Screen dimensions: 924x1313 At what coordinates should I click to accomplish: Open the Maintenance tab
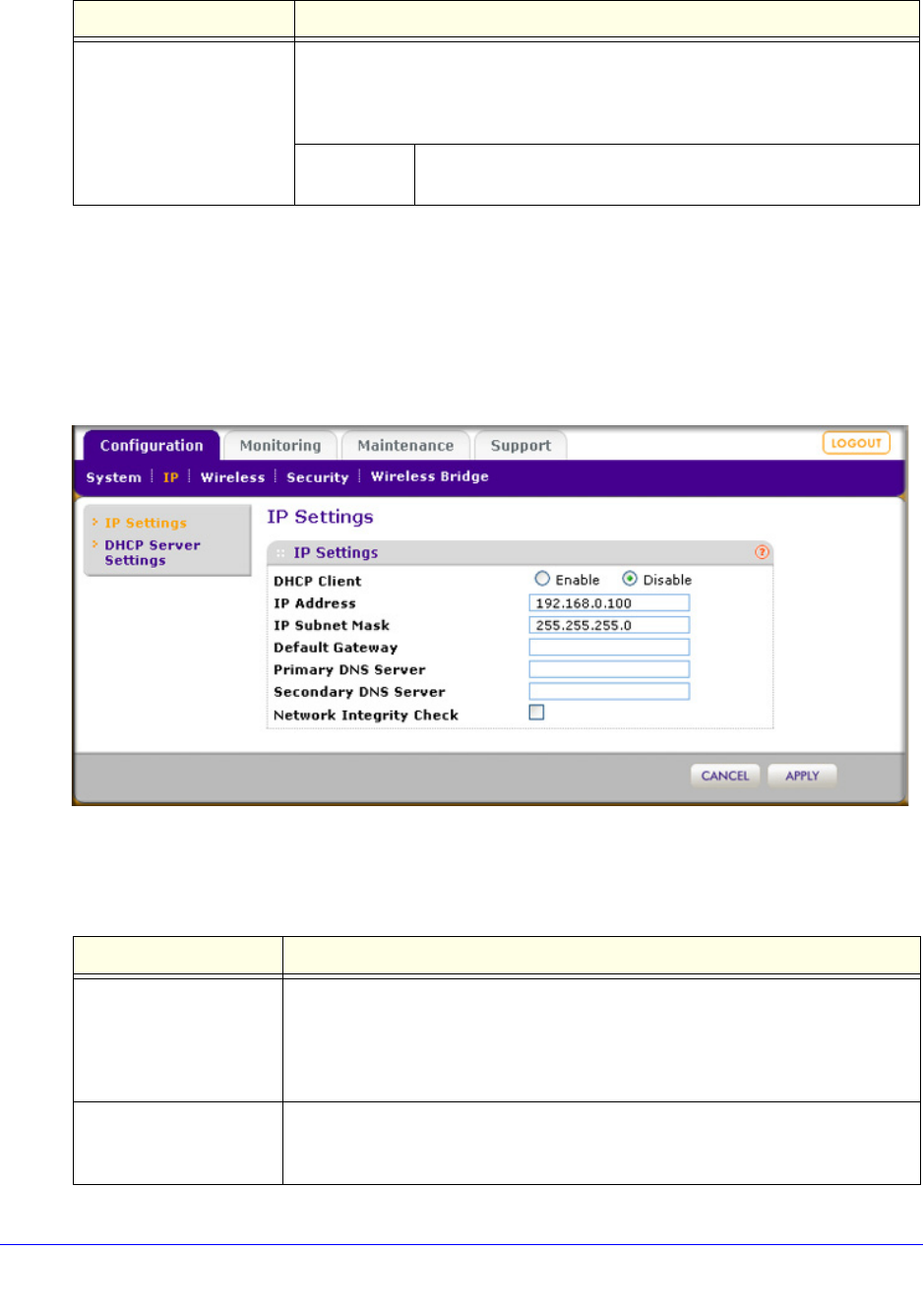tap(405, 445)
